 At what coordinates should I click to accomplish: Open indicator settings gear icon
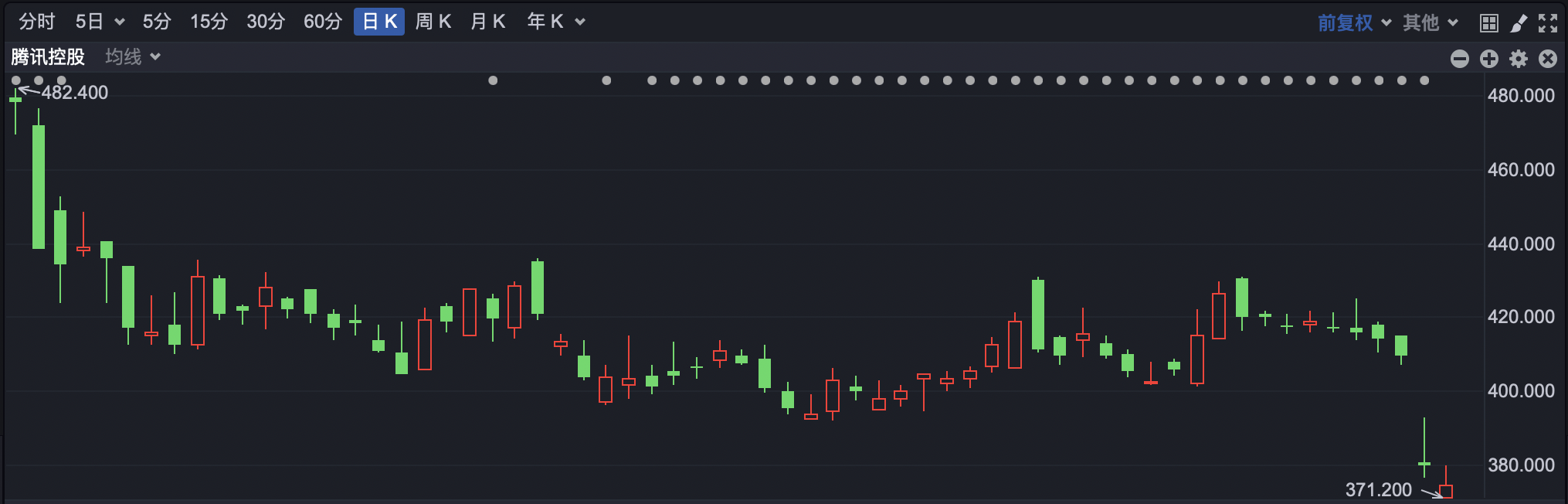click(1519, 59)
